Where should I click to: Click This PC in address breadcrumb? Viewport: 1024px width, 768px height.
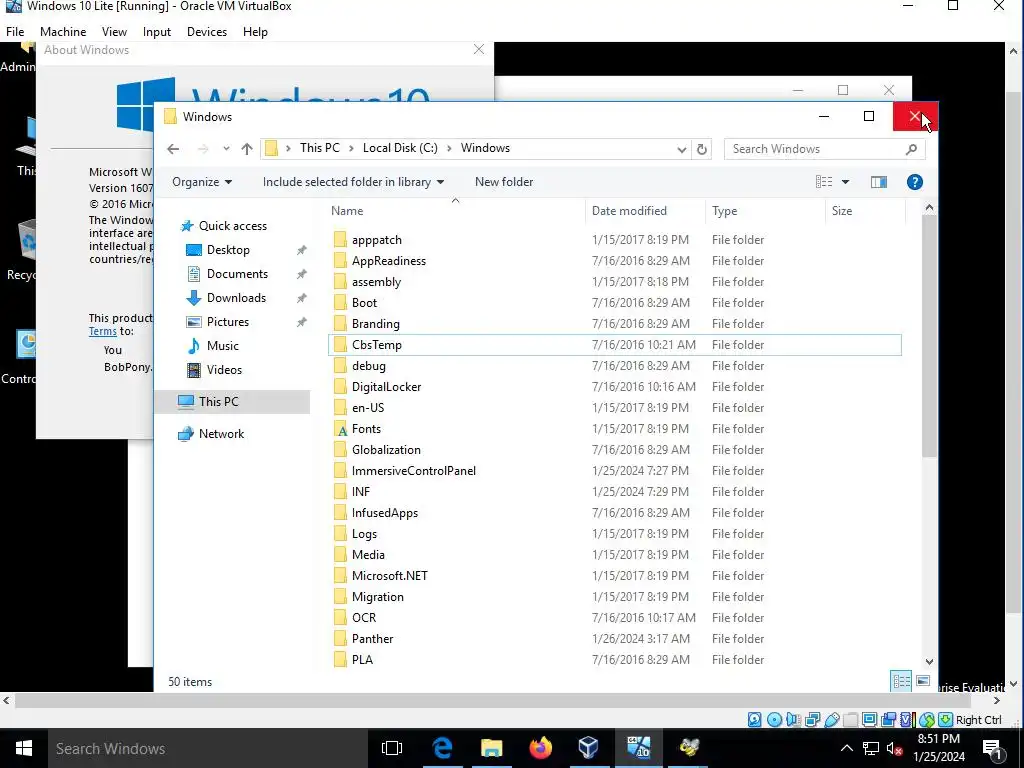pyautogui.click(x=320, y=148)
